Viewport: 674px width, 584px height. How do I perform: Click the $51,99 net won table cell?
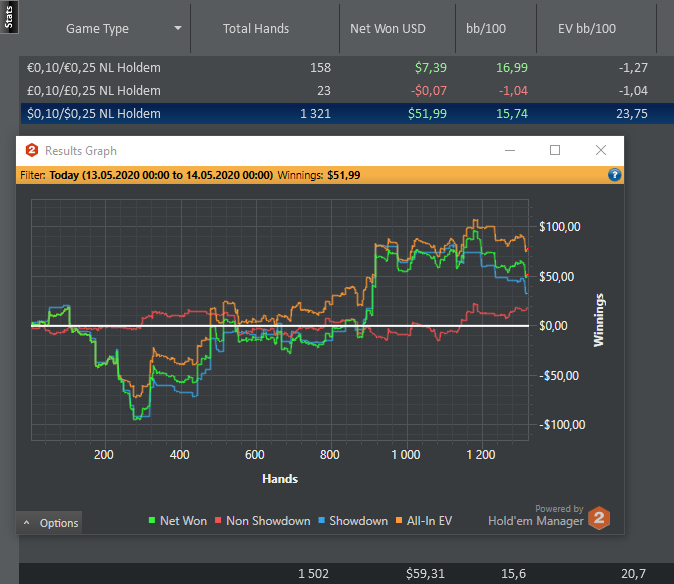[427, 113]
